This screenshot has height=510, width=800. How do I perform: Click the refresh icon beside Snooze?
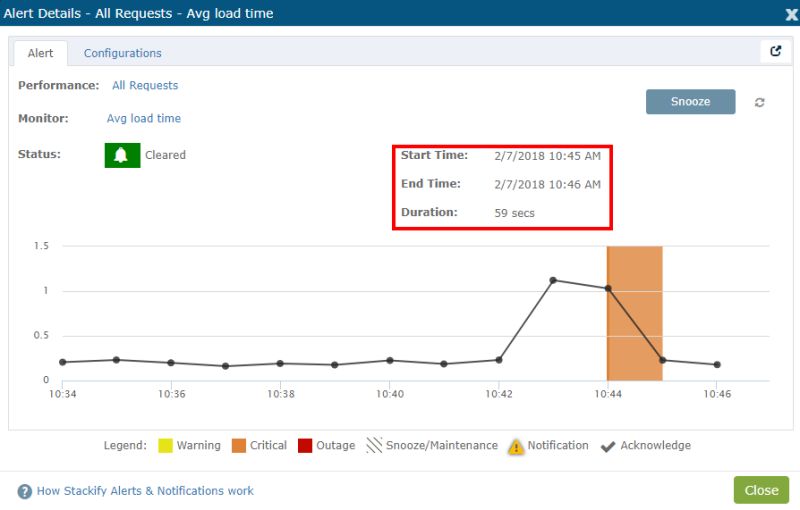tap(759, 103)
